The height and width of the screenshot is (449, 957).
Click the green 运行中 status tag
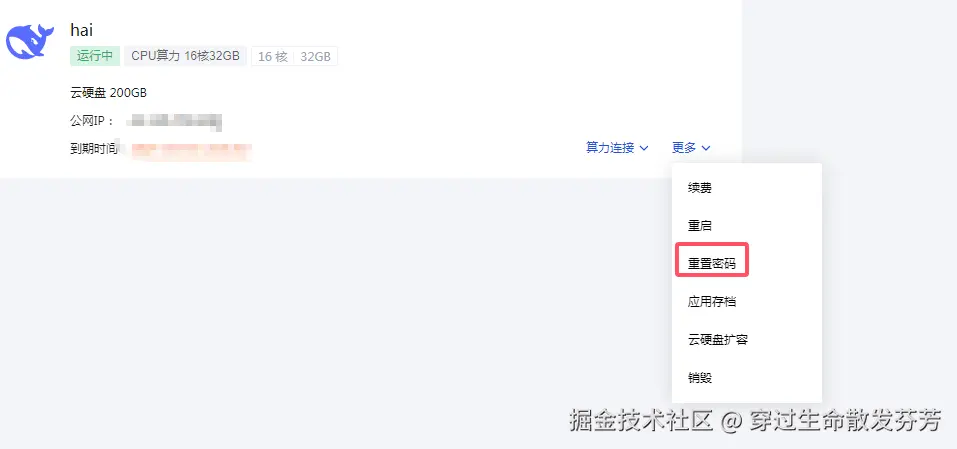coord(95,56)
